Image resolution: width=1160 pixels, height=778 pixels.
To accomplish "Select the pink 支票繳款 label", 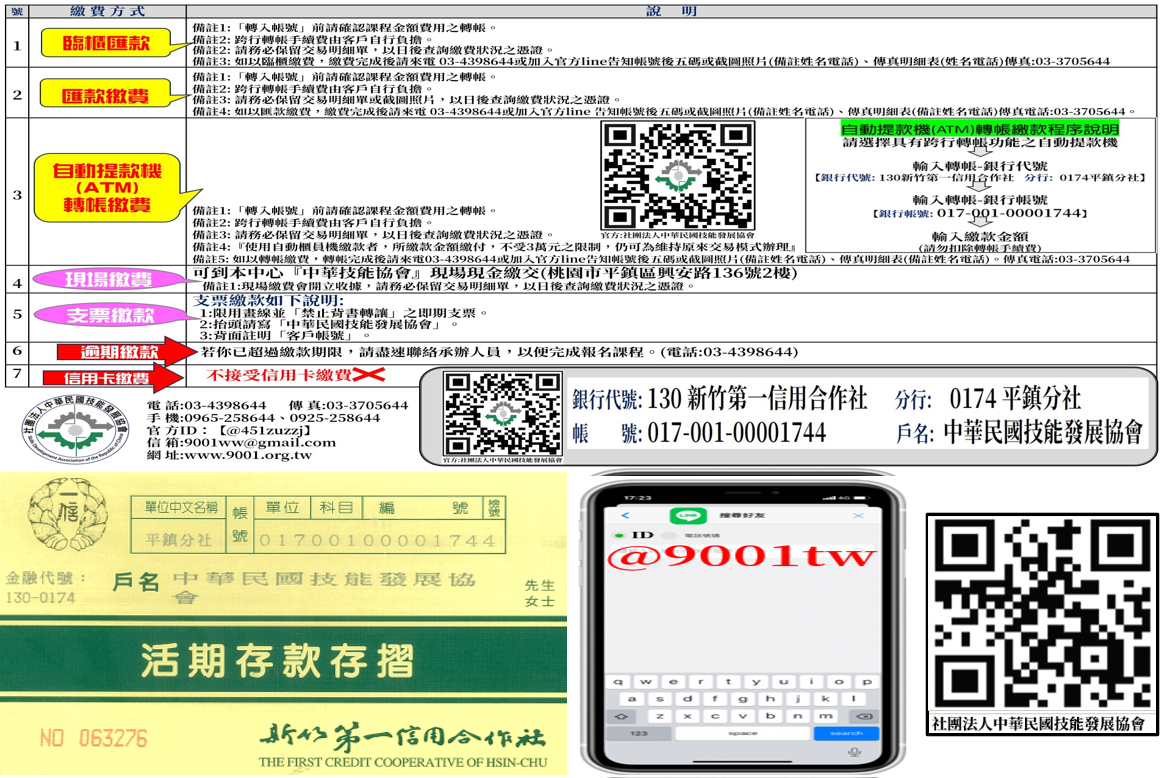I will point(110,315).
